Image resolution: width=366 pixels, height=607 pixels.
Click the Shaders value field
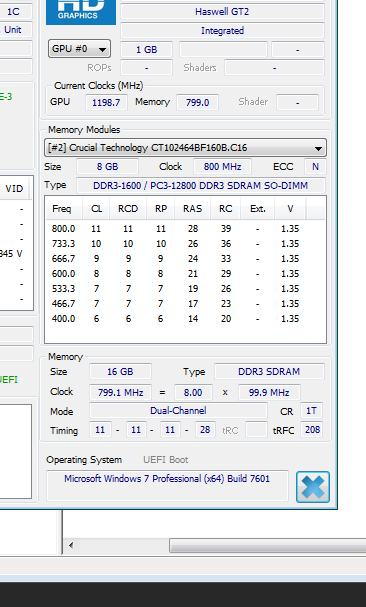[274, 68]
